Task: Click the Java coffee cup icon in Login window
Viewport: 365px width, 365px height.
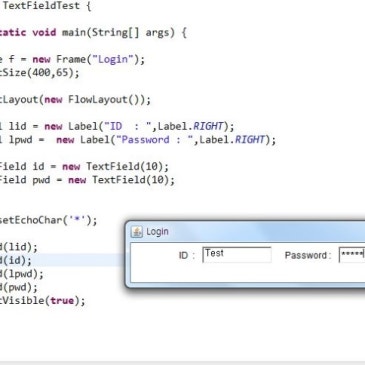Action: pyautogui.click(x=136, y=232)
